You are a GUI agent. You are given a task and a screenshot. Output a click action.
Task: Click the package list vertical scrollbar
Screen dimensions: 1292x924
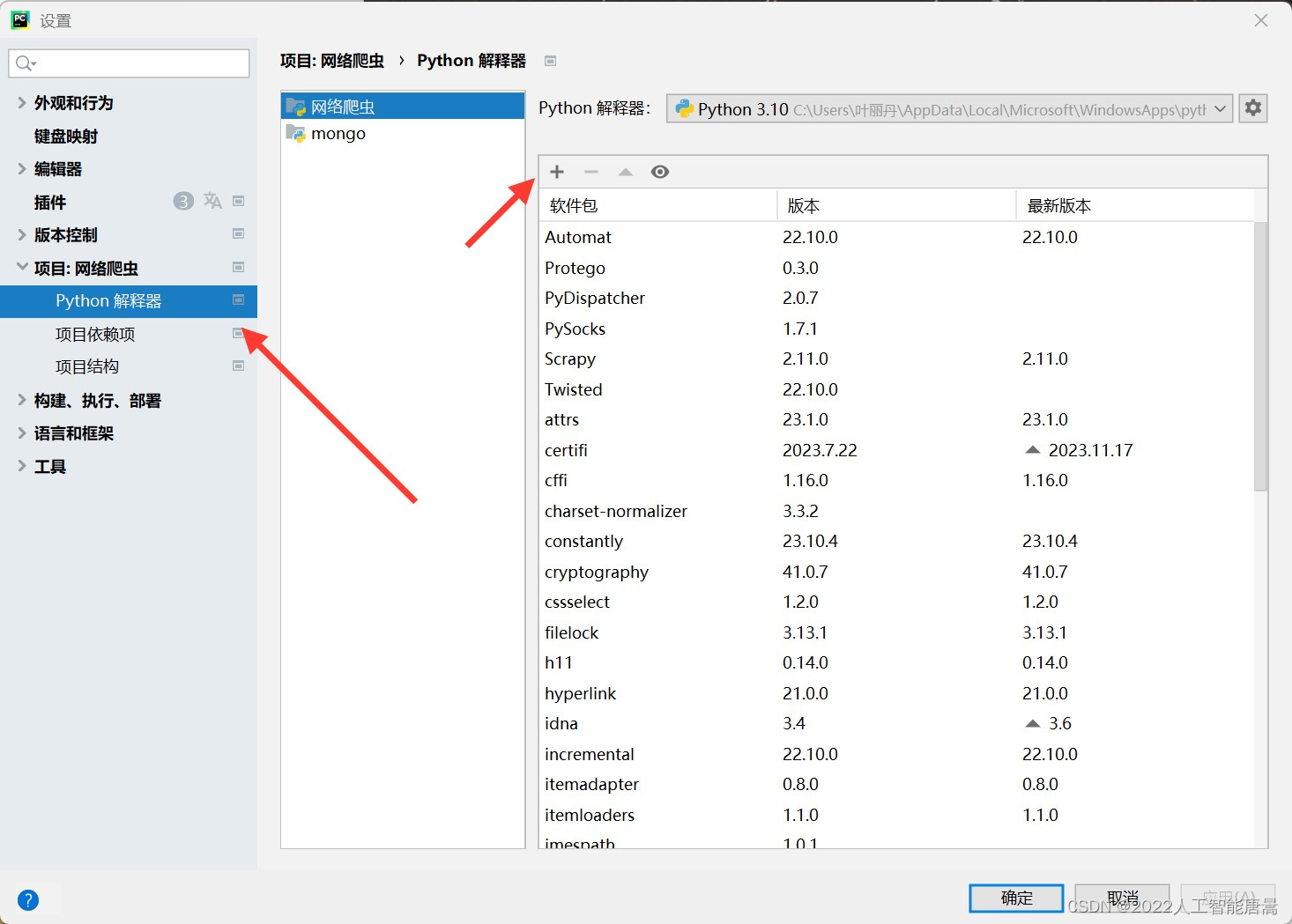tap(1260, 356)
